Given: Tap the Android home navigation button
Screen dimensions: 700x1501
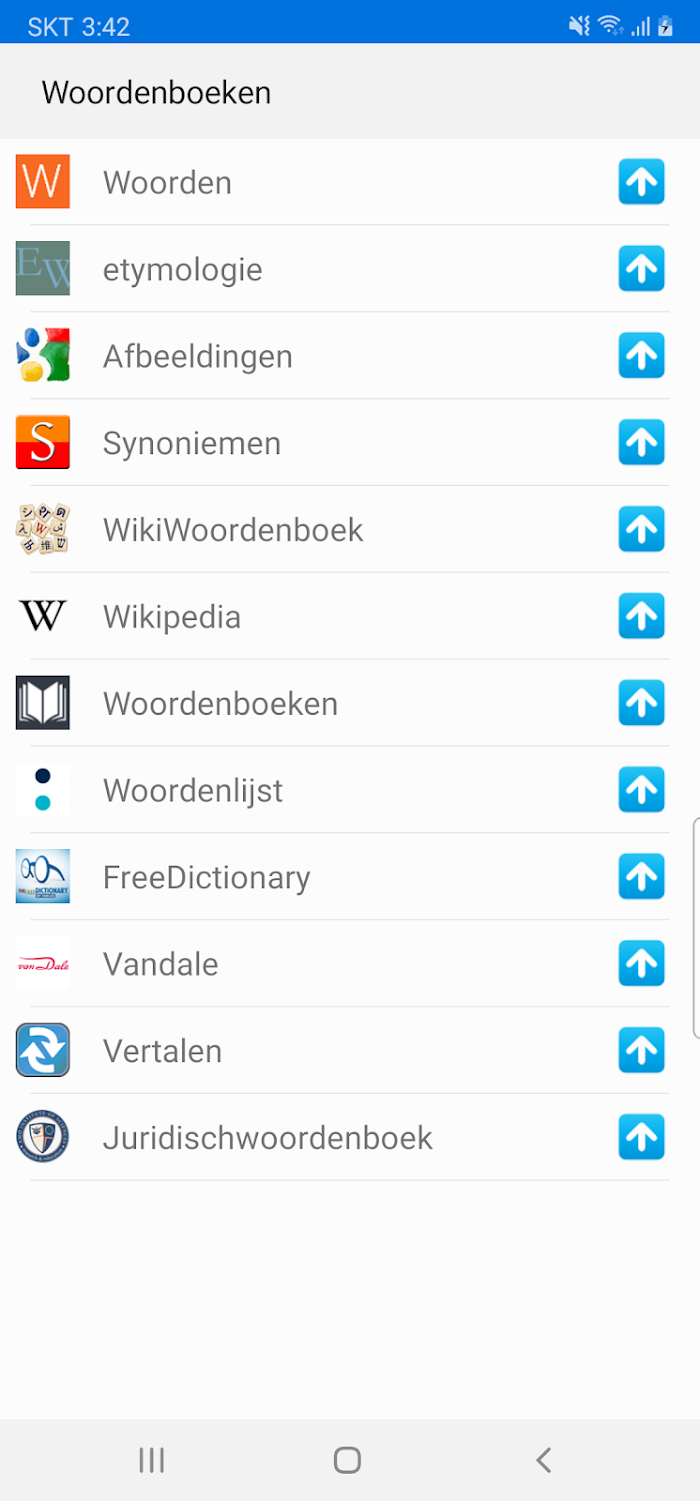Looking at the screenshot, I should pos(347,1460).
